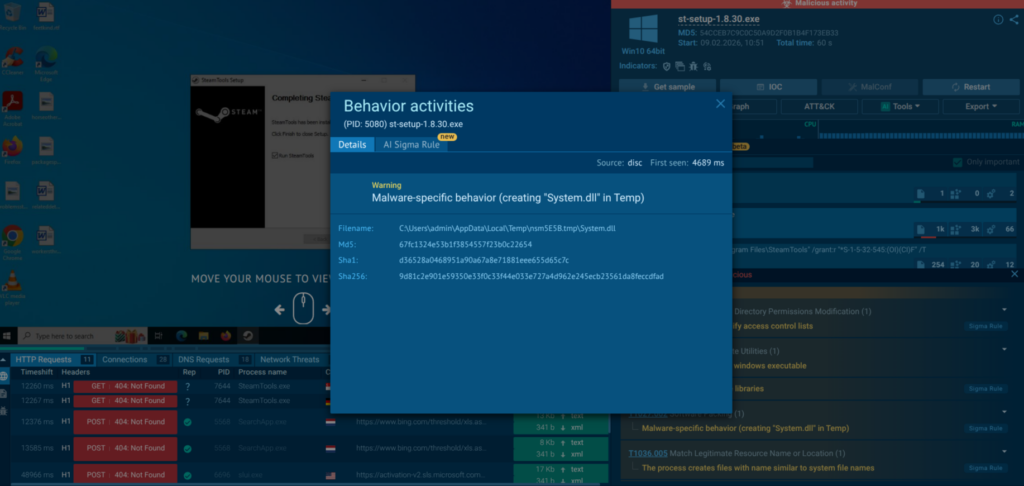
Task: Click the Steam icon in the VM taskbar
Action: [247, 336]
